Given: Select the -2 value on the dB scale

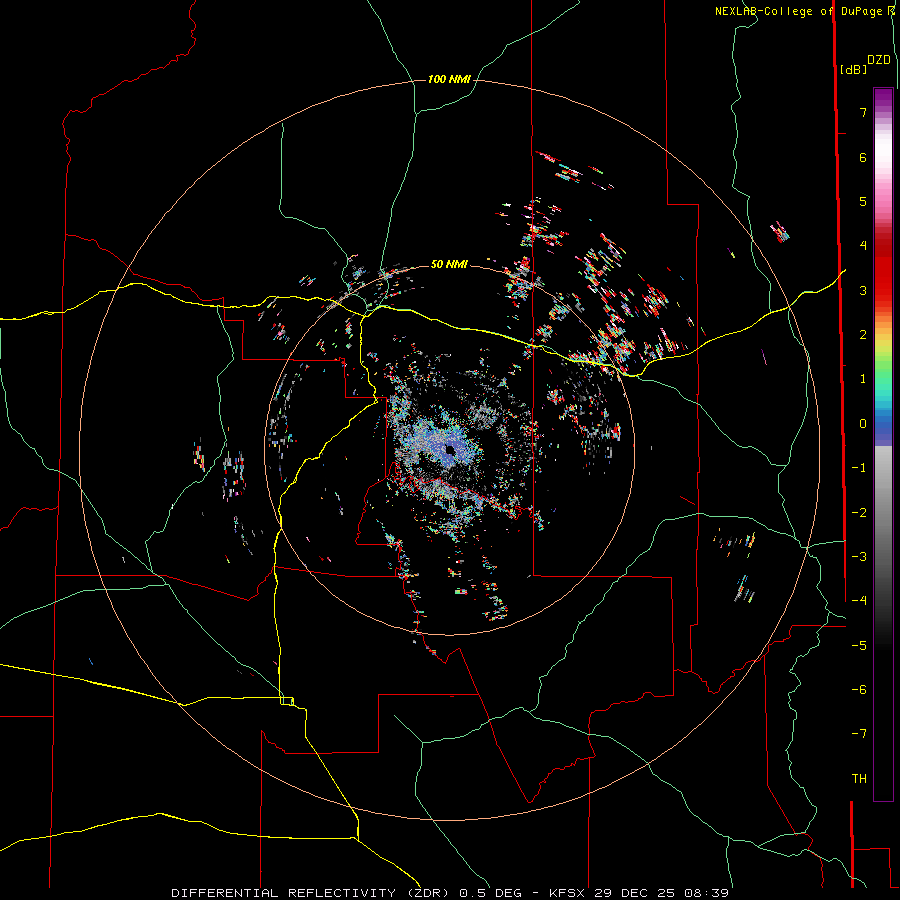Looking at the screenshot, I should (x=859, y=513).
